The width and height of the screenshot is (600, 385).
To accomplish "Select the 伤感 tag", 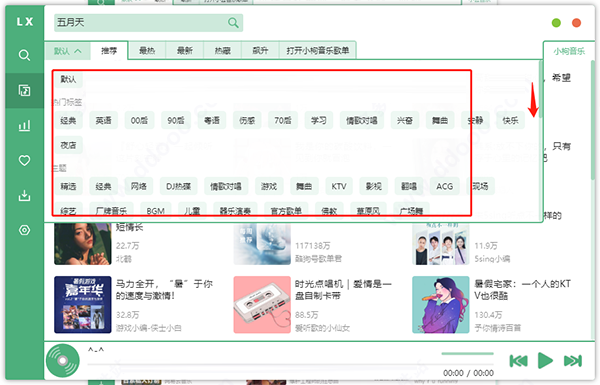I will tap(247, 121).
